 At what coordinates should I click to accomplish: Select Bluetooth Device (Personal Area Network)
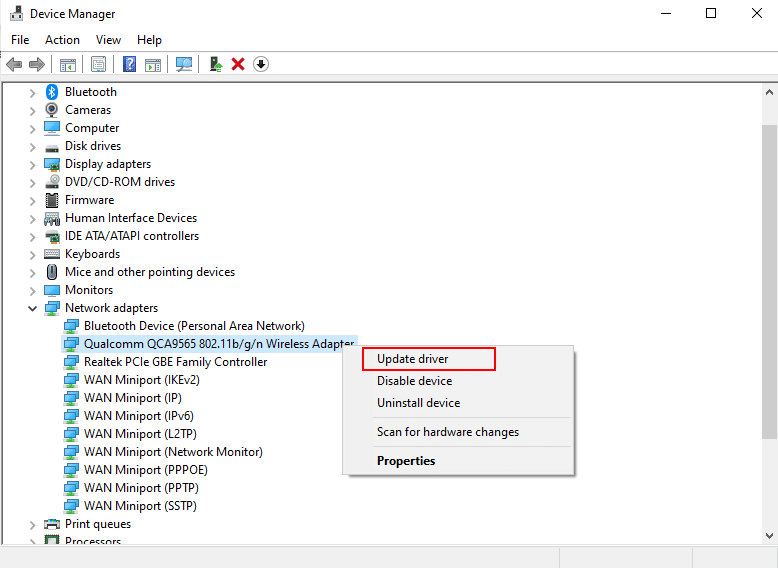tap(194, 326)
